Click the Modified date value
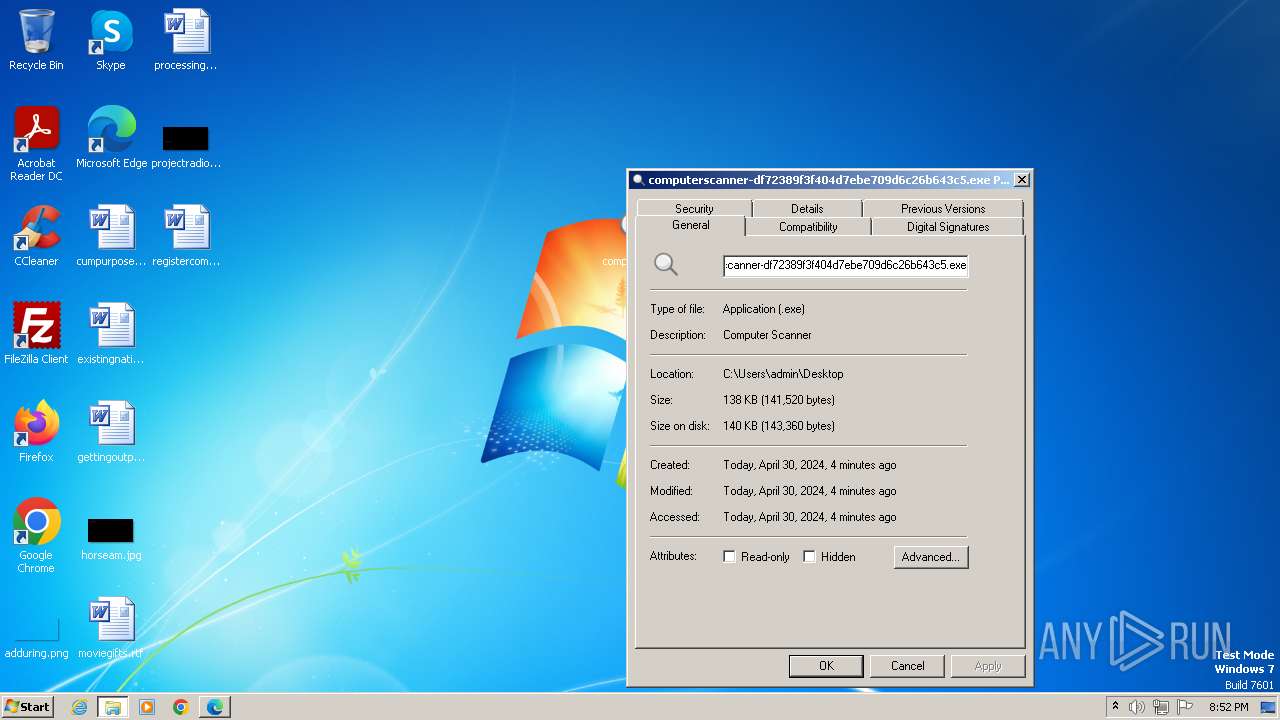The image size is (1280, 720). click(x=810, y=491)
